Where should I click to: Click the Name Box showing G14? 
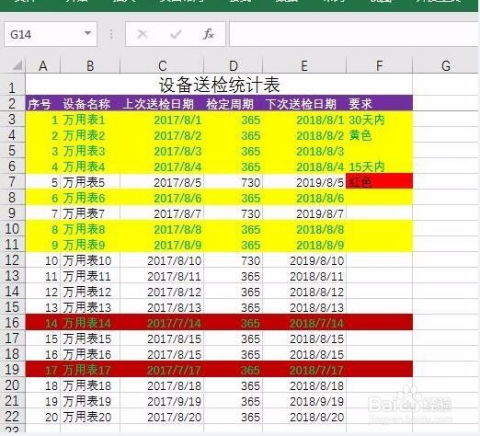click(50, 34)
